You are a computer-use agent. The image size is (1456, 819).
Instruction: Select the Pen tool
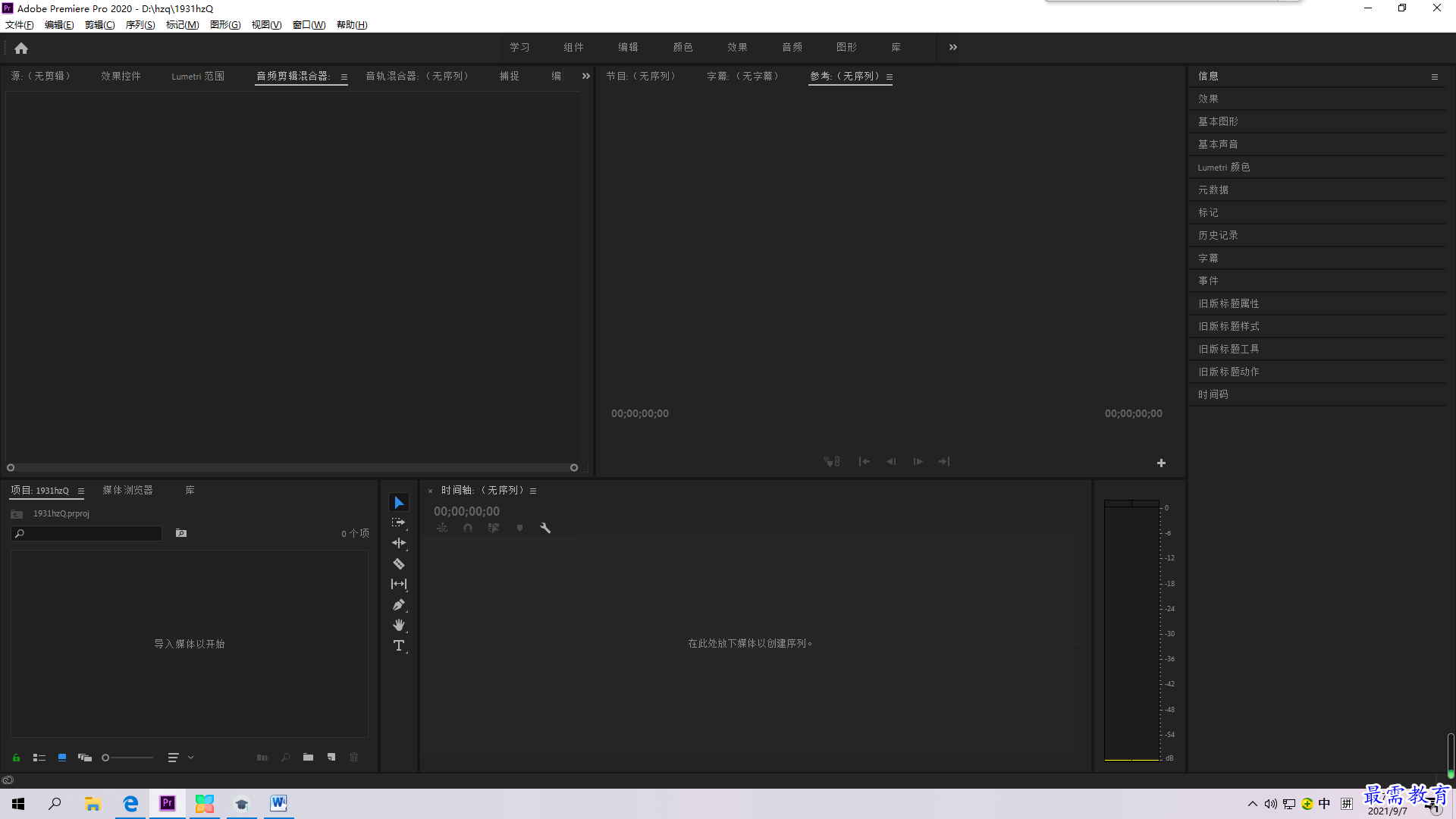[x=399, y=605]
